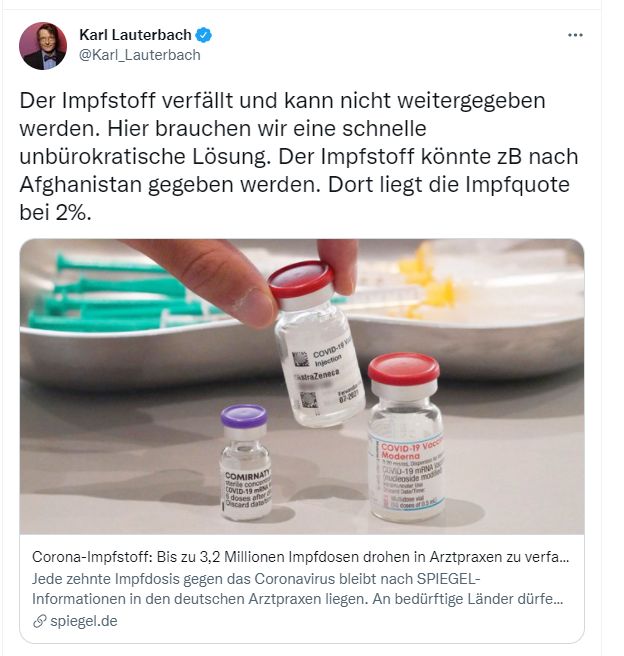Viewport: 624px width, 656px height.
Task: Open the three-dot more options menu
Action: coord(575,35)
